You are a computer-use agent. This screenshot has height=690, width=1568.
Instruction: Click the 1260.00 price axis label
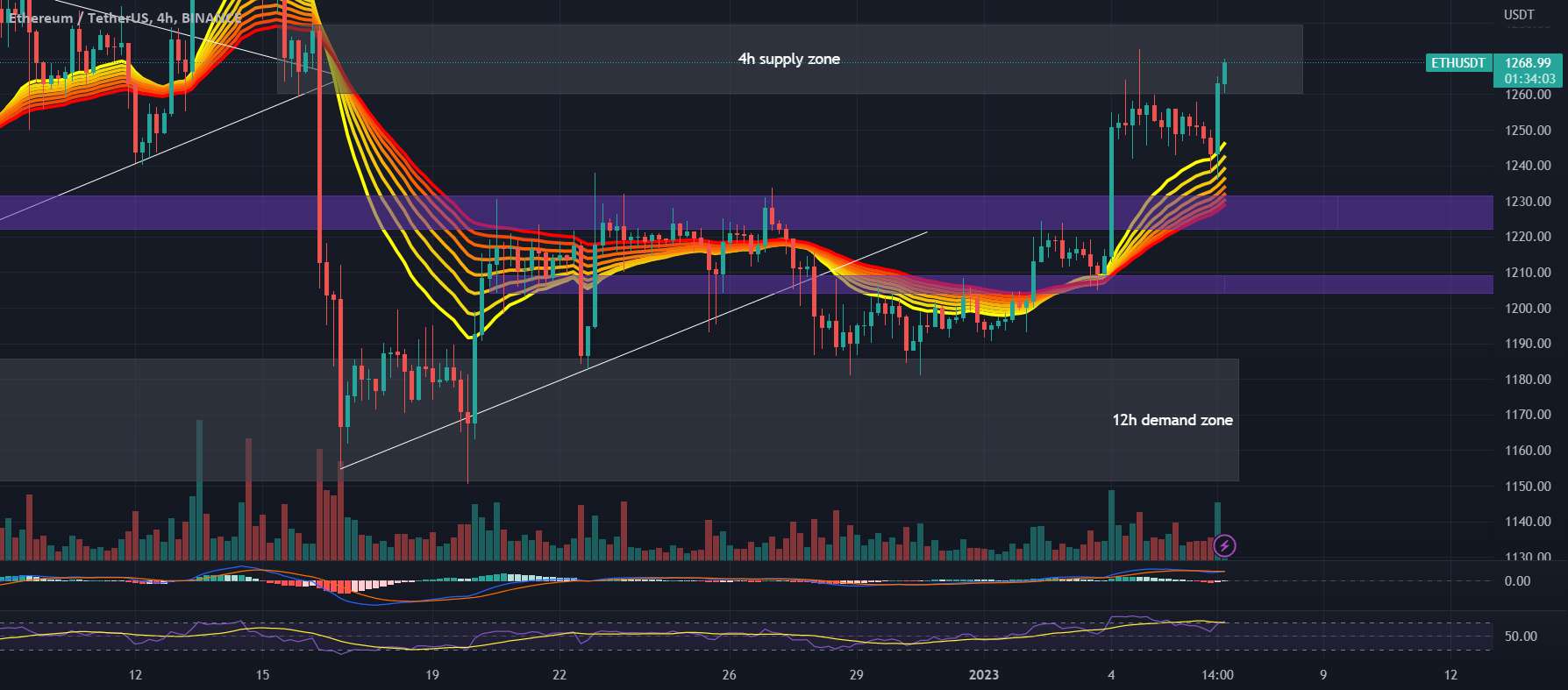1528,95
